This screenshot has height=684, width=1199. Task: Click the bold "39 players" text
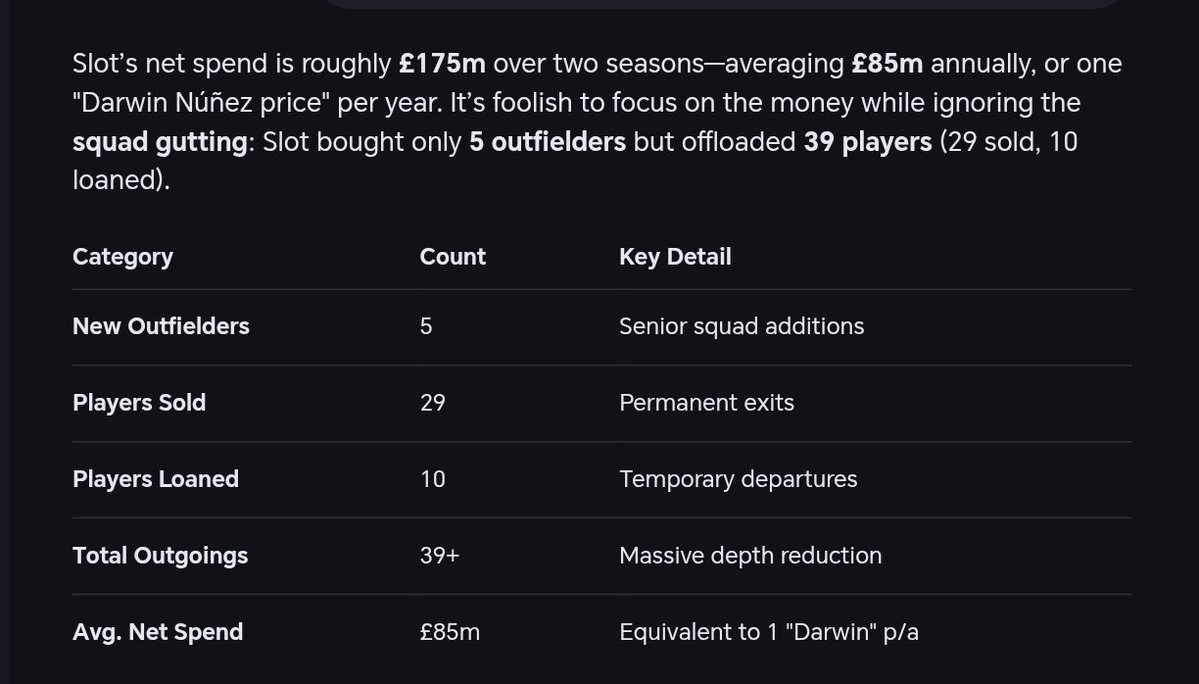click(x=867, y=142)
